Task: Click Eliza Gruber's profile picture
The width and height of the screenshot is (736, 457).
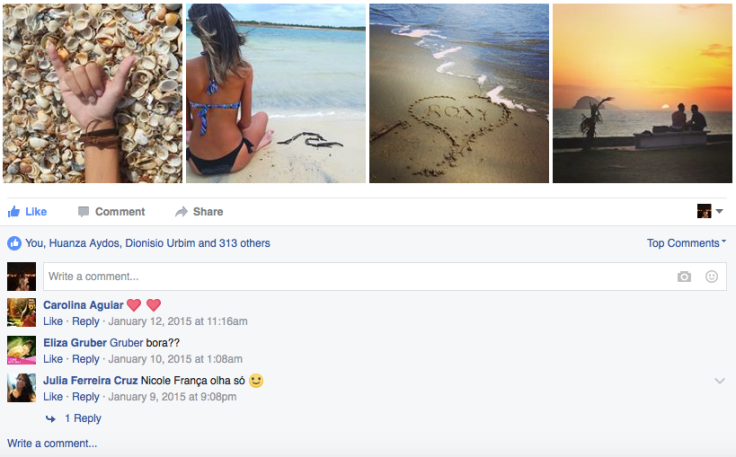Action: click(x=21, y=350)
